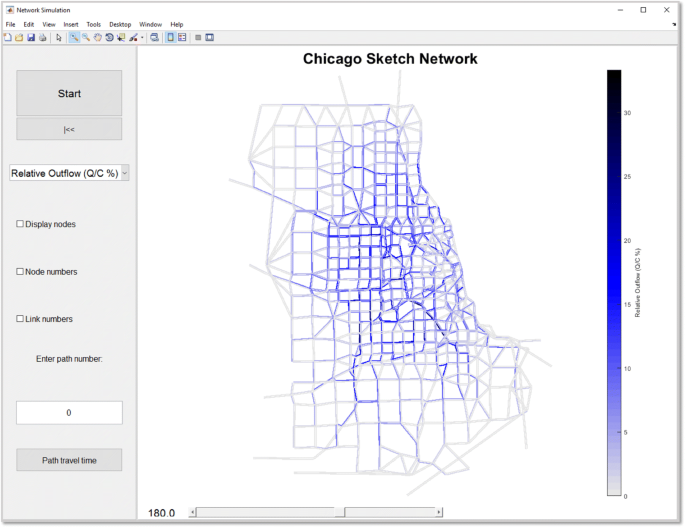Click the colorbar axis label Relative Outflow
This screenshot has width=685, height=527.
[637, 283]
